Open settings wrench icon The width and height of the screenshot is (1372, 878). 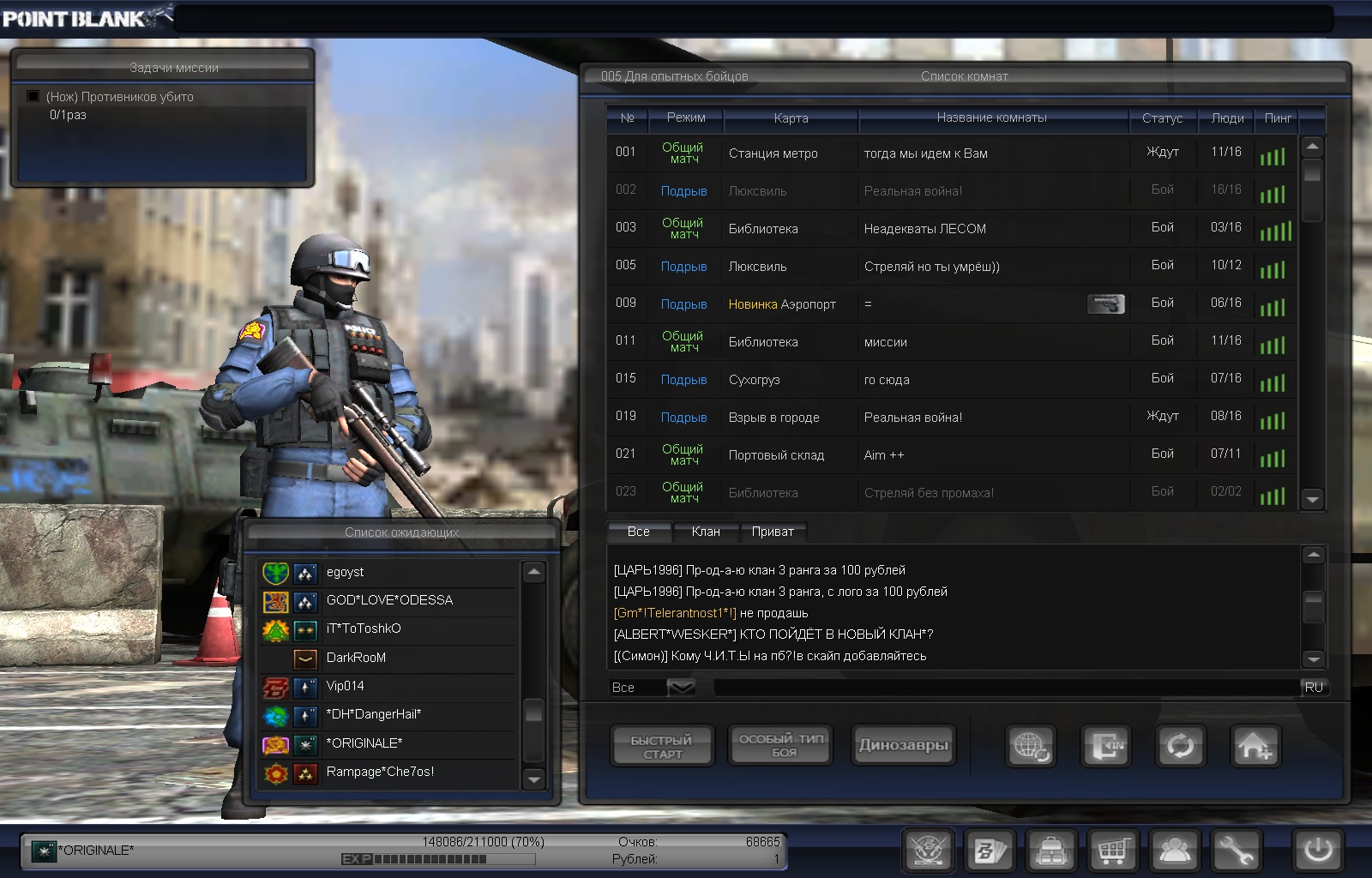(1236, 851)
